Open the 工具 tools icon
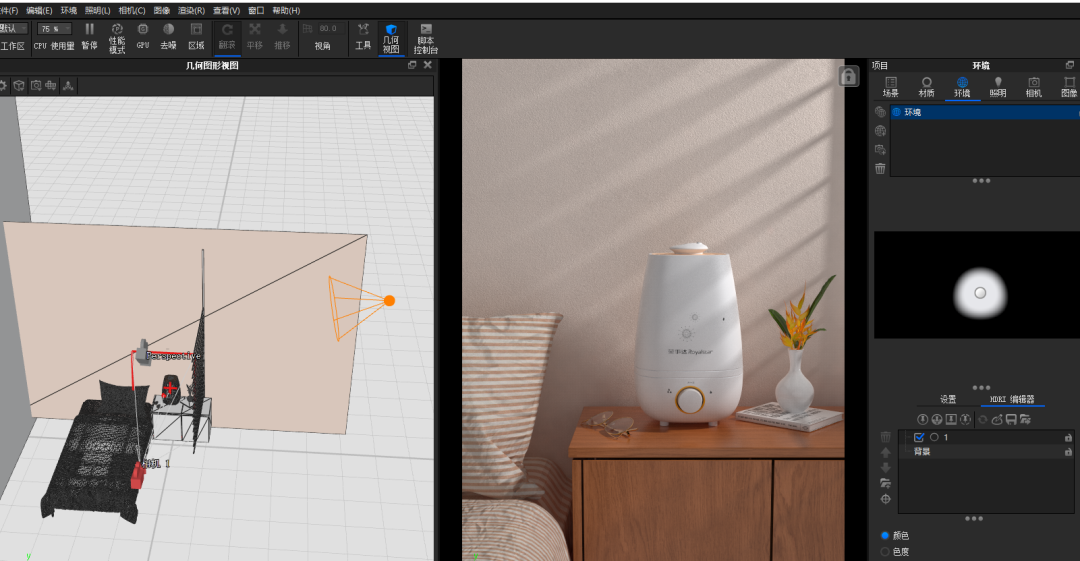 tap(363, 36)
